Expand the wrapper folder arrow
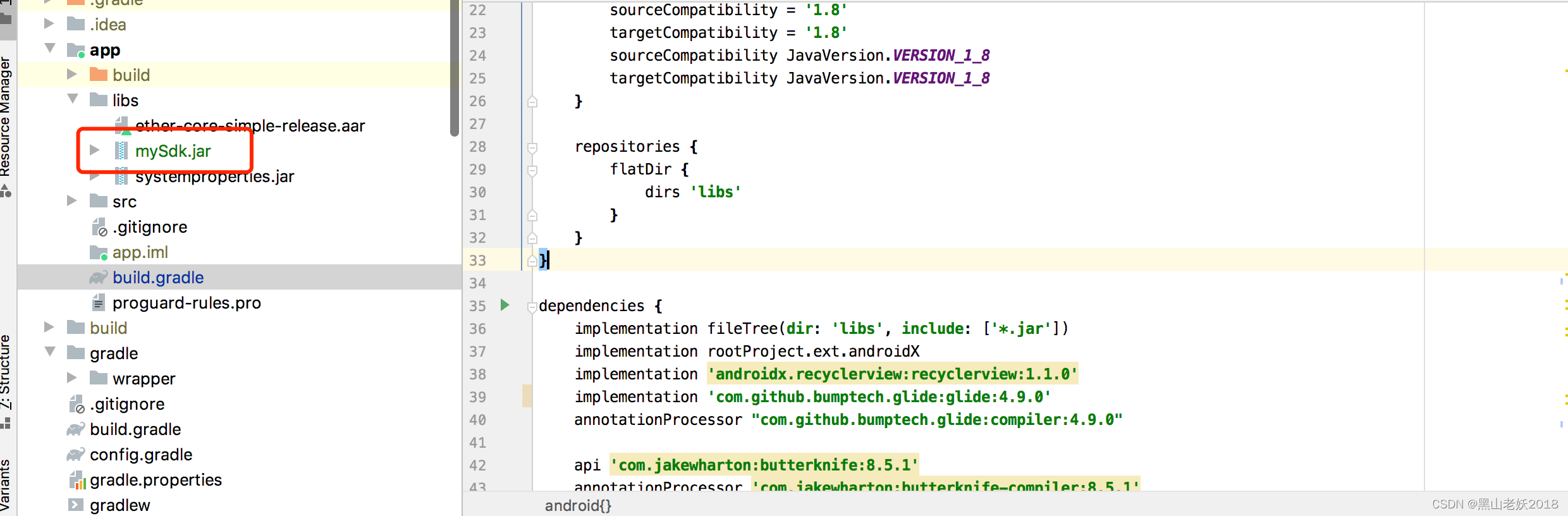The width and height of the screenshot is (1568, 516). (x=72, y=378)
